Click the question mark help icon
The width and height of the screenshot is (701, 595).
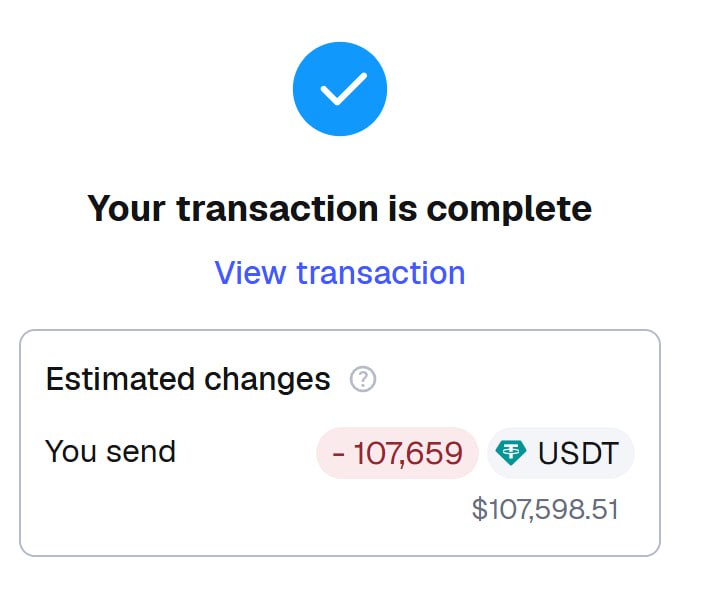click(363, 380)
